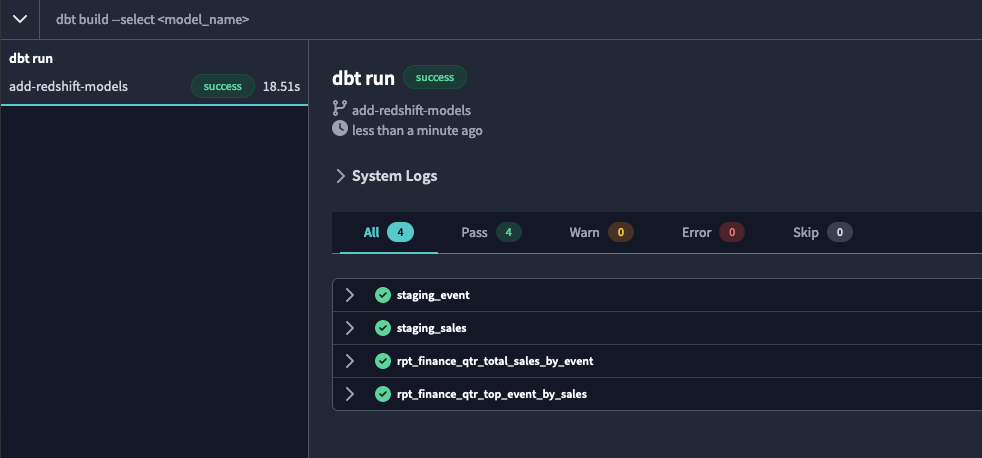Click the dbt run heading in main panel
Screen dimensions: 982x458
[x=363, y=78]
